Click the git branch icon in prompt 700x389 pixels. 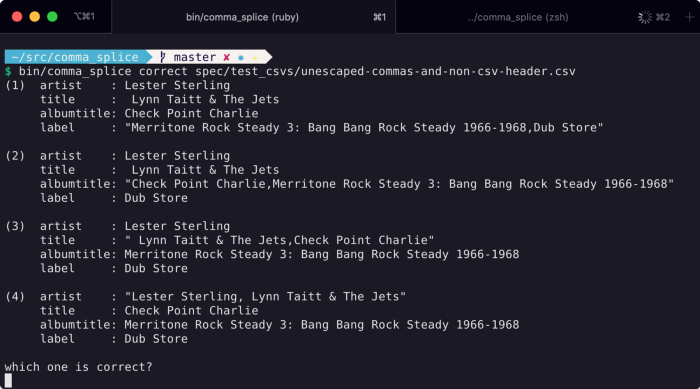tap(163, 57)
